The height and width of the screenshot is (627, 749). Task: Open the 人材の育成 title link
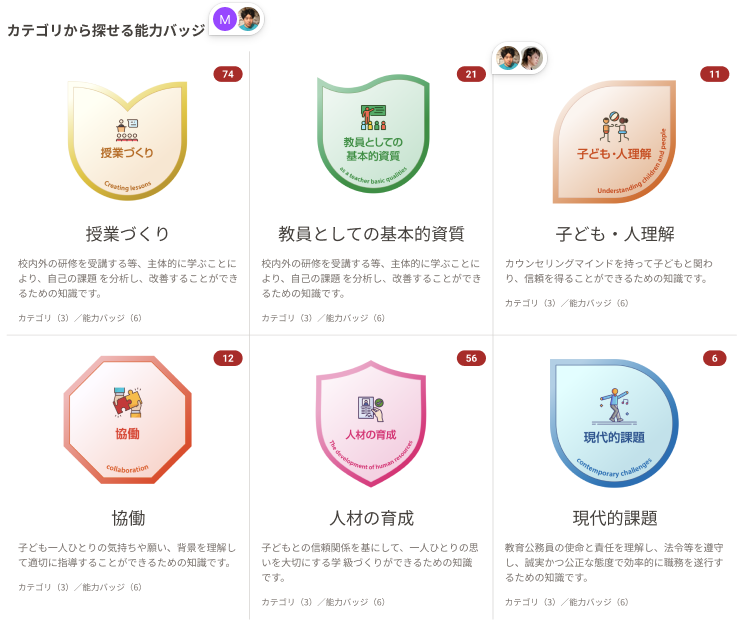[x=371, y=518]
